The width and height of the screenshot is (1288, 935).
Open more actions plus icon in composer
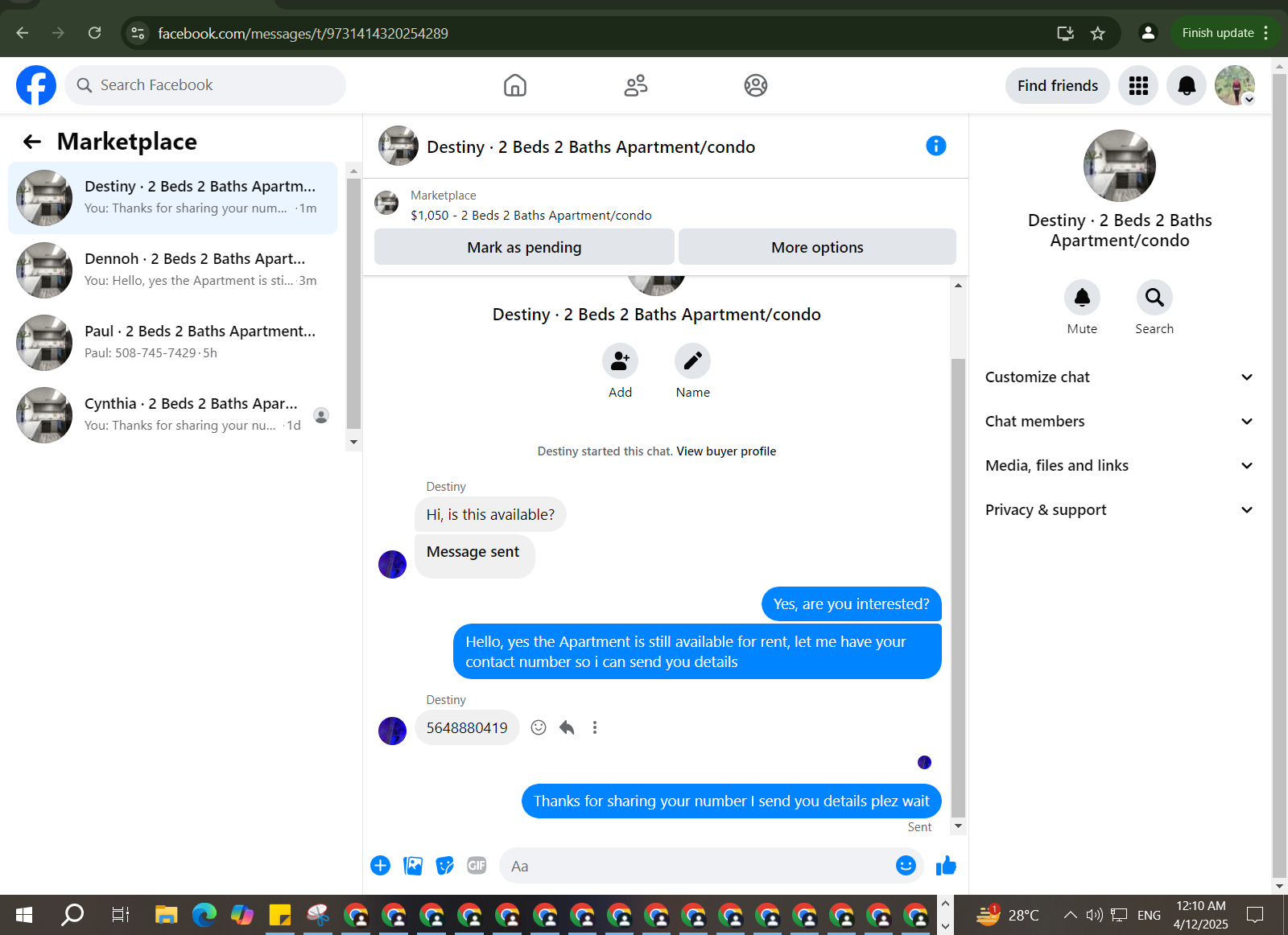click(380, 866)
